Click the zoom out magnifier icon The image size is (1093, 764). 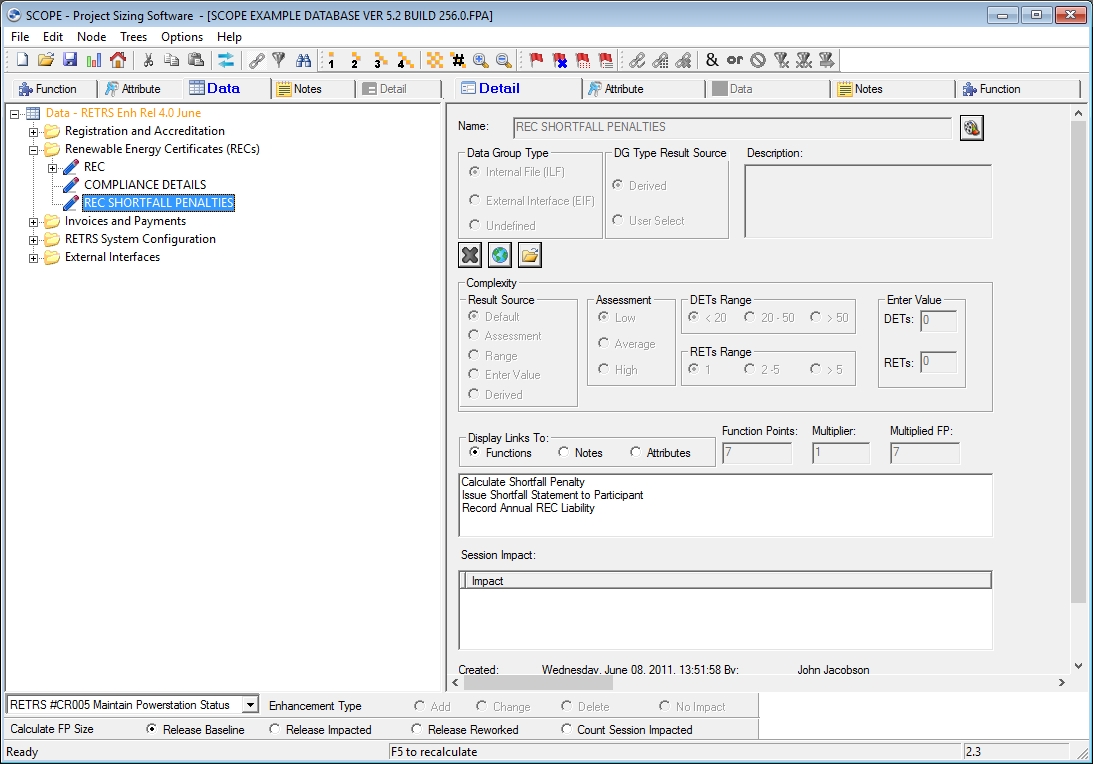[x=503, y=61]
